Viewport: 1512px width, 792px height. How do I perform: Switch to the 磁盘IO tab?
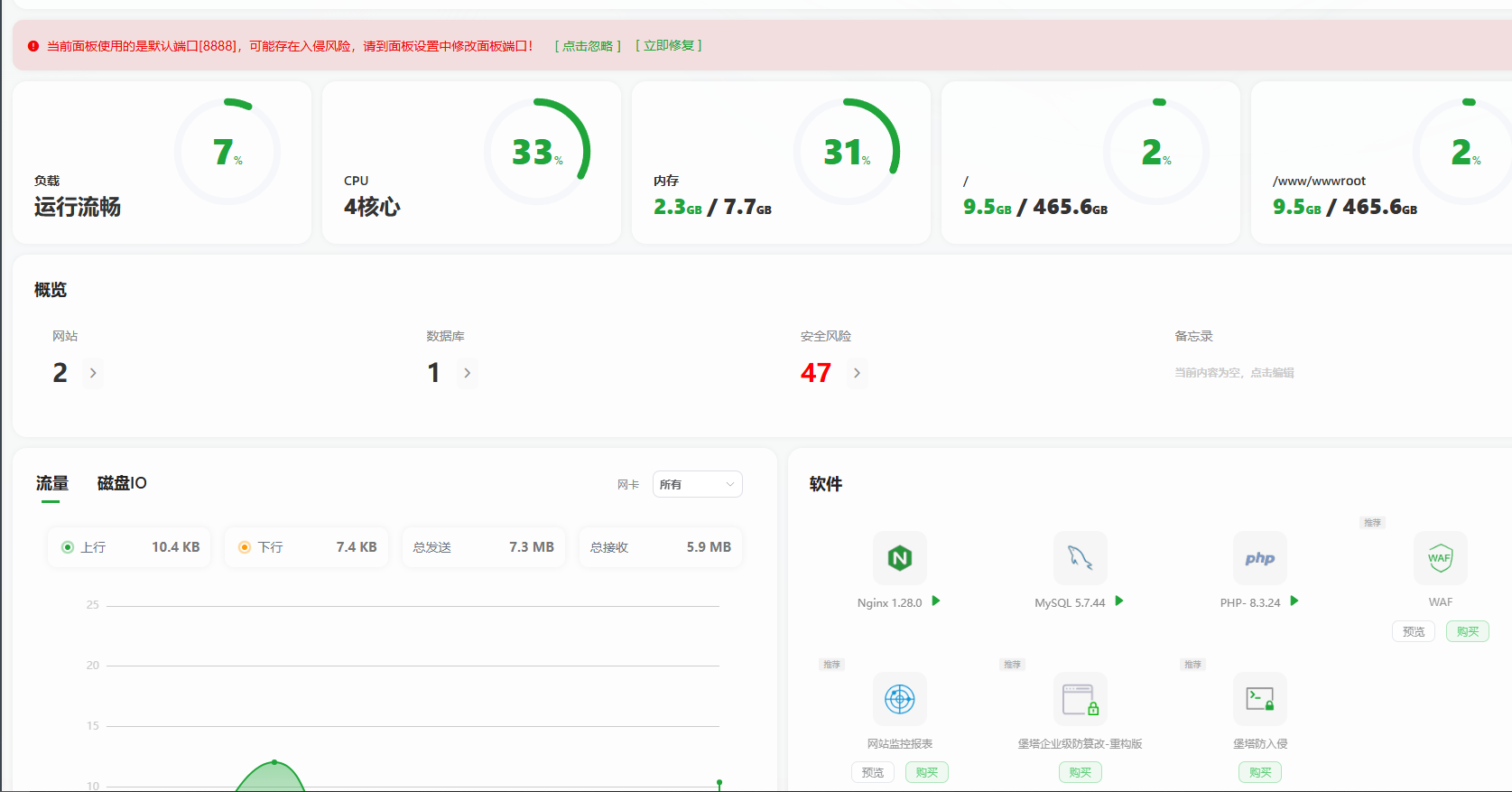tap(122, 483)
